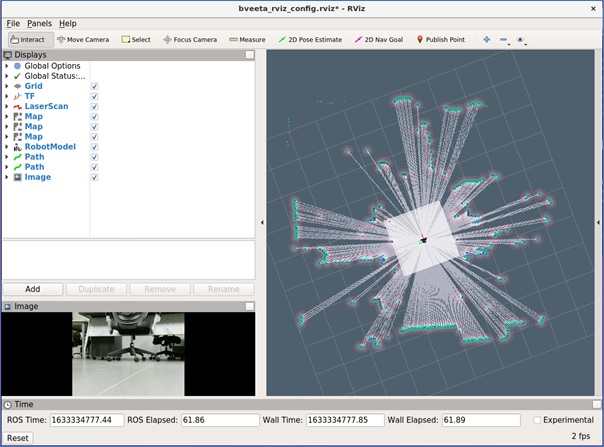Pick the 2D Pose Estimate tool
Image resolution: width=604 pixels, height=447 pixels.
[310, 40]
